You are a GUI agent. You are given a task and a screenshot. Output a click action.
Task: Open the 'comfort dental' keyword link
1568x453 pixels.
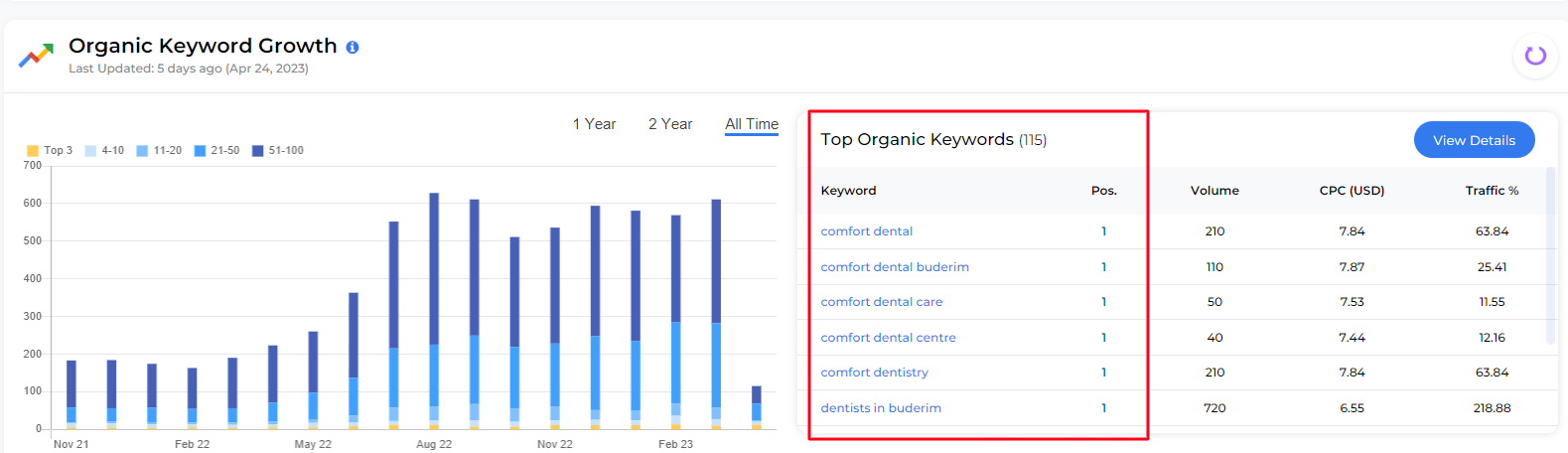[866, 231]
